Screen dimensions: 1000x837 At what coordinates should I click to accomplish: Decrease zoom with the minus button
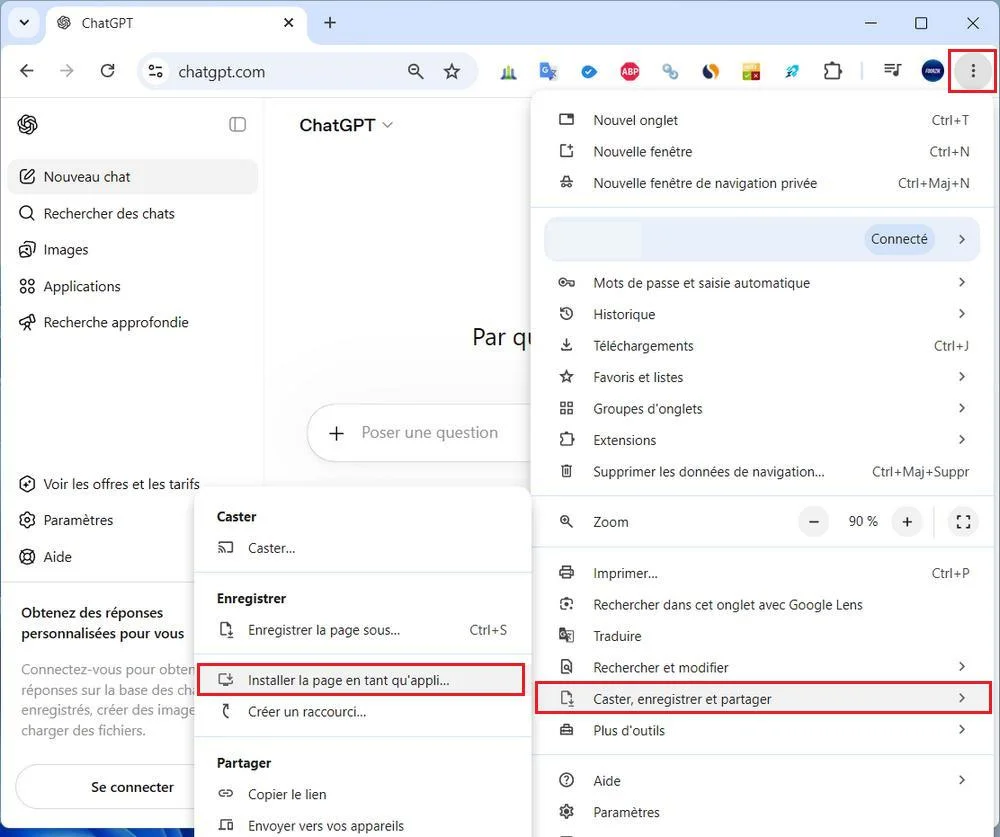[814, 522]
